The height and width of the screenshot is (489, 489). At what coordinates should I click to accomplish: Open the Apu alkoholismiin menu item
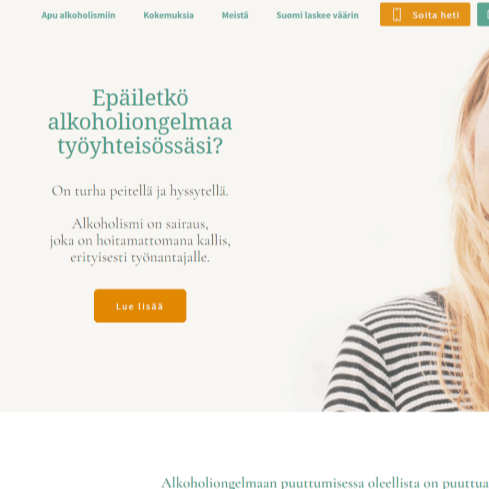tap(78, 15)
